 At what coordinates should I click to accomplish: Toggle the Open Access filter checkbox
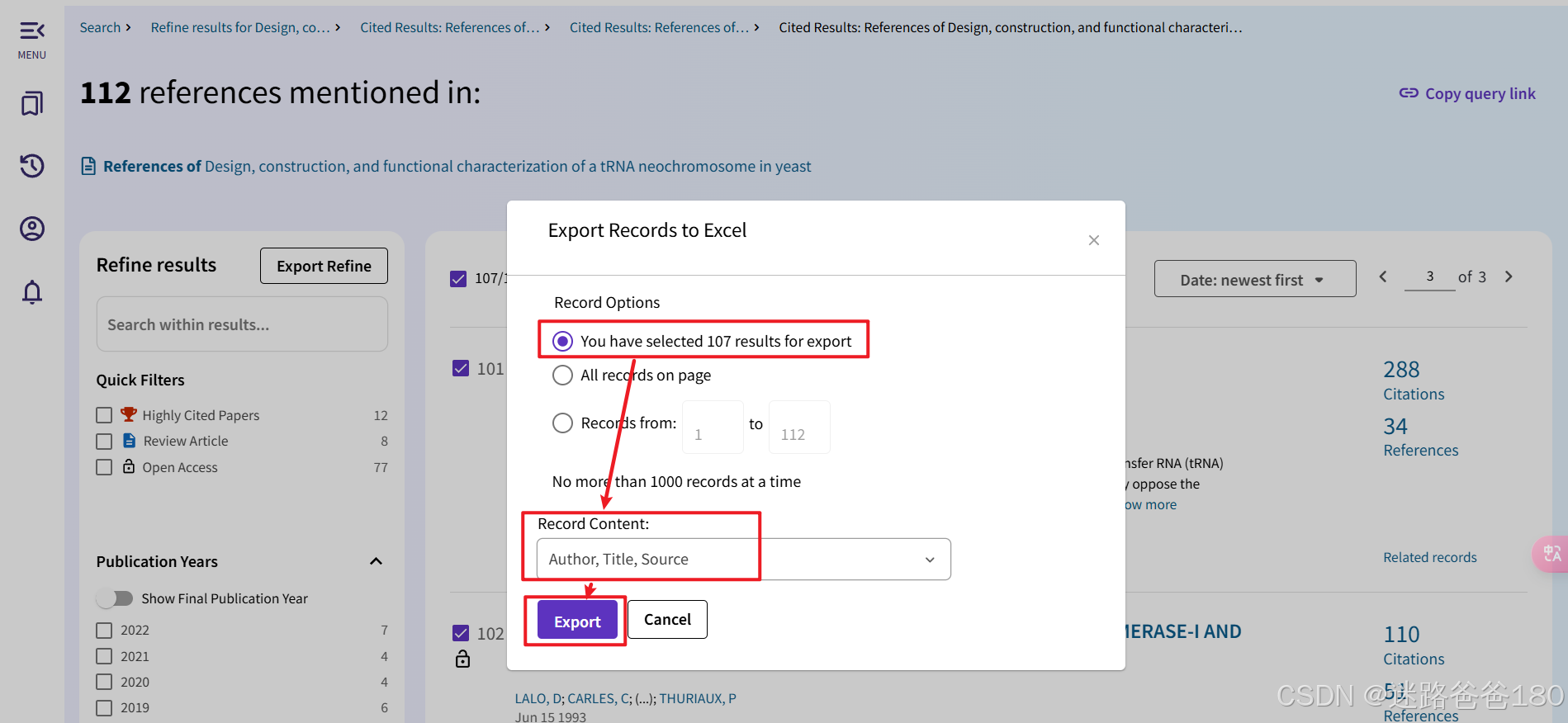click(x=104, y=467)
